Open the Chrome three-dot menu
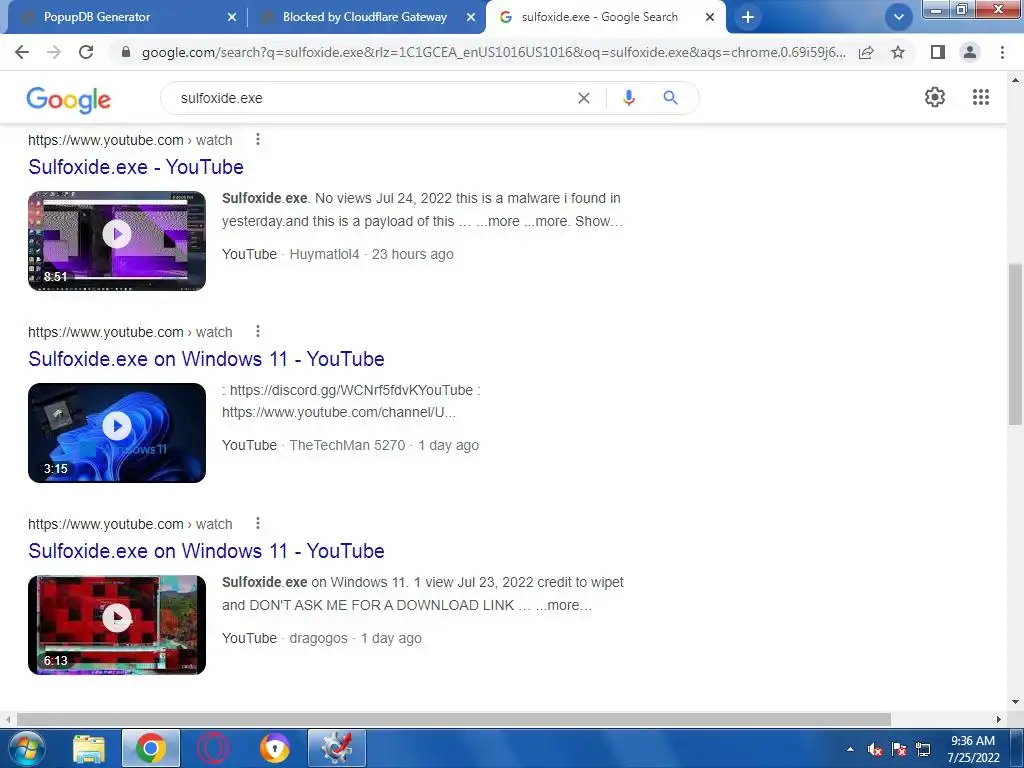Image resolution: width=1024 pixels, height=768 pixels. pos(1002,52)
